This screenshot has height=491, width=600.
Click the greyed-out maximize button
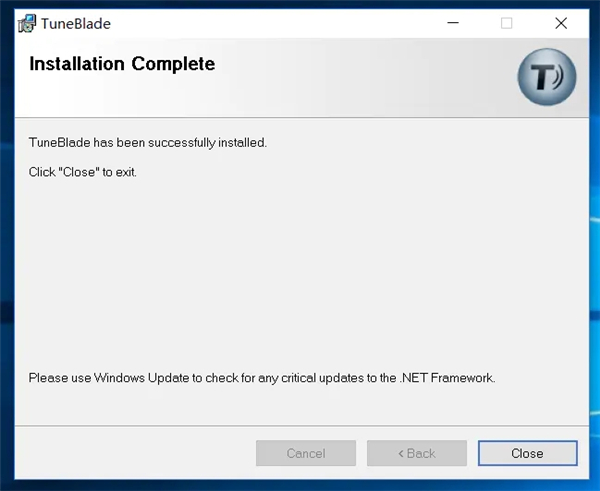tap(506, 23)
